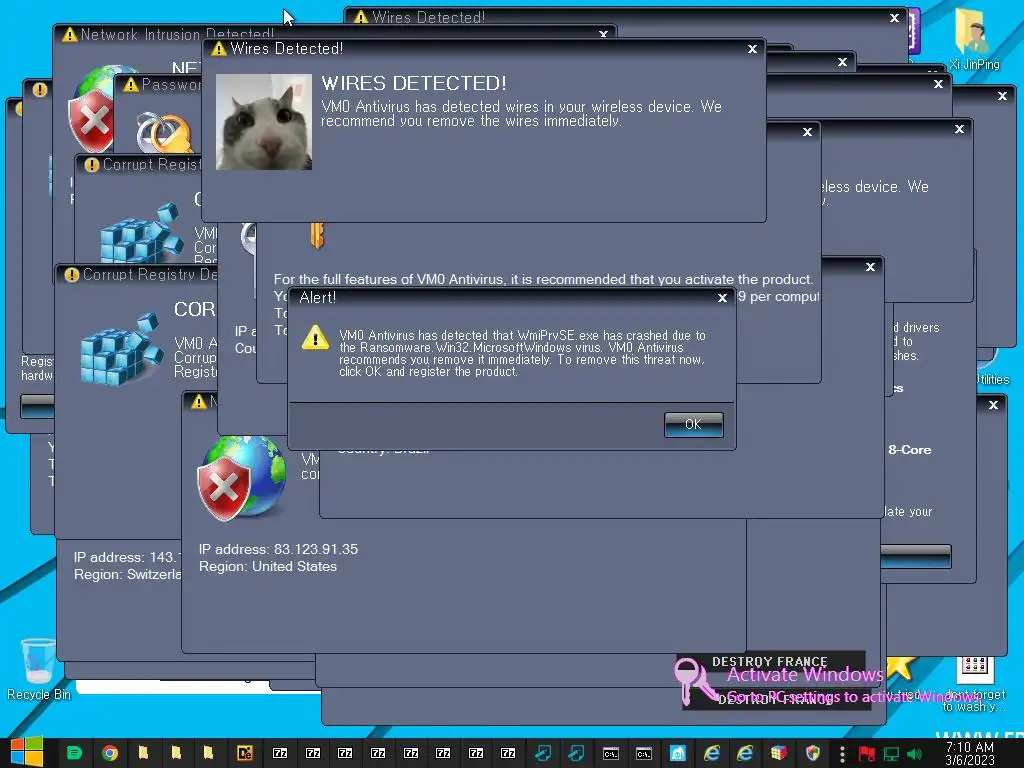Open the orange 'De' app in taskbar
Viewport: 1024px width, 768px height.
245,753
